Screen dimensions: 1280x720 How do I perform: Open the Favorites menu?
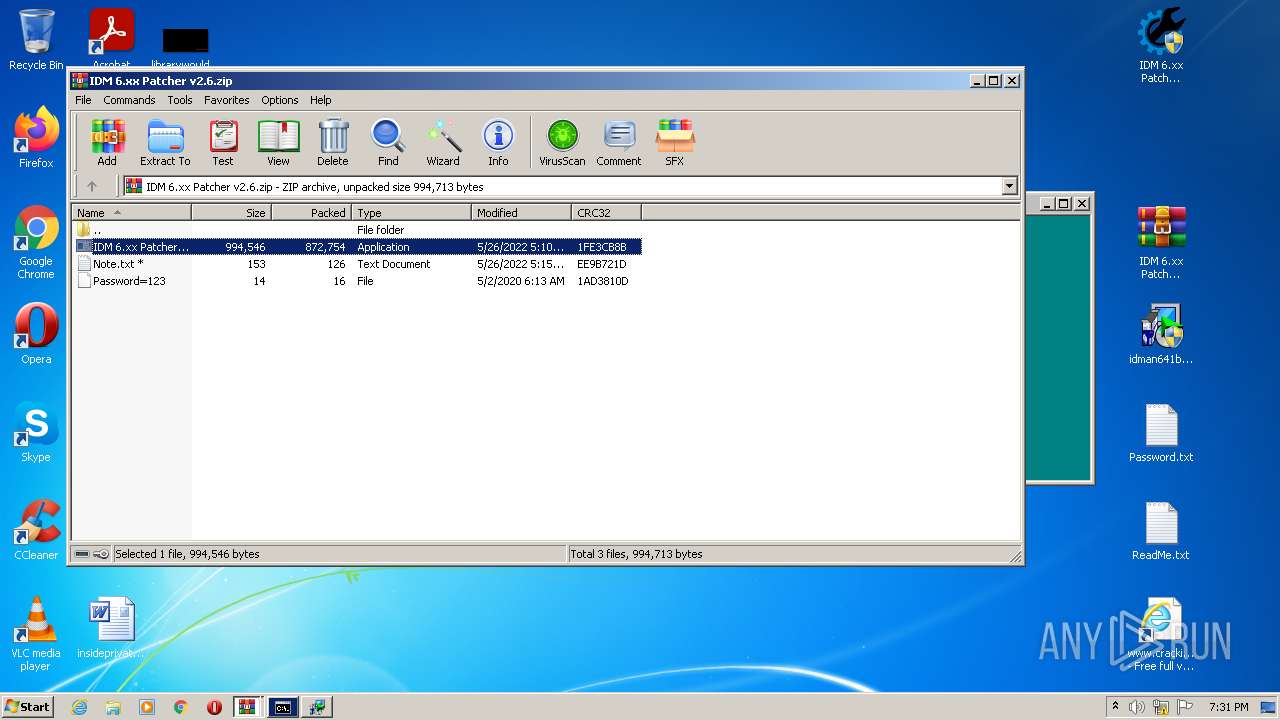coord(227,100)
